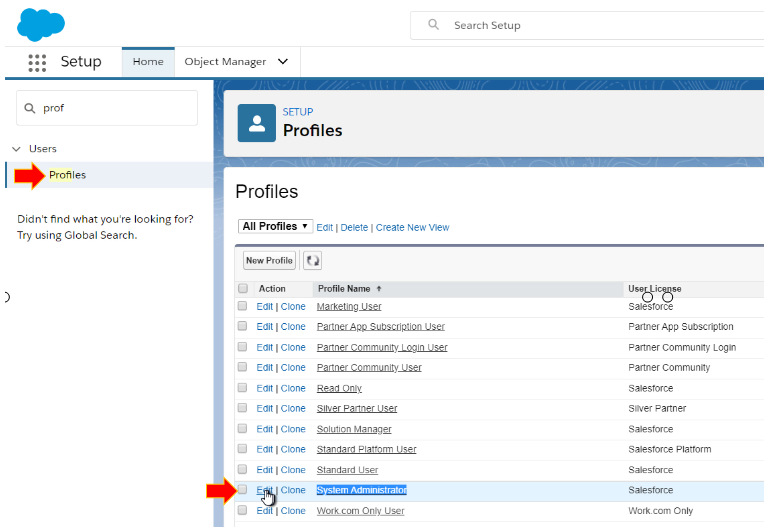Check the Marketing User row checkbox
Viewport: 774px width, 527px height.
(x=242, y=306)
